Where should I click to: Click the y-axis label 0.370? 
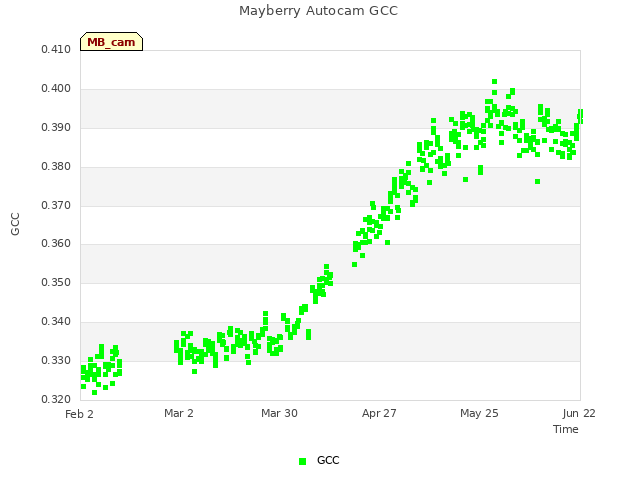pos(56,205)
